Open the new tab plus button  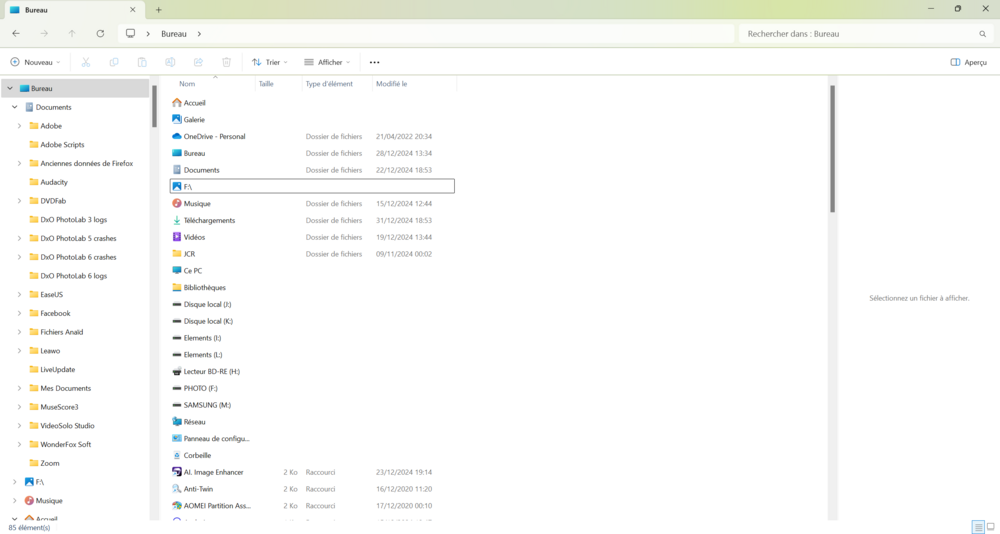[x=158, y=10]
